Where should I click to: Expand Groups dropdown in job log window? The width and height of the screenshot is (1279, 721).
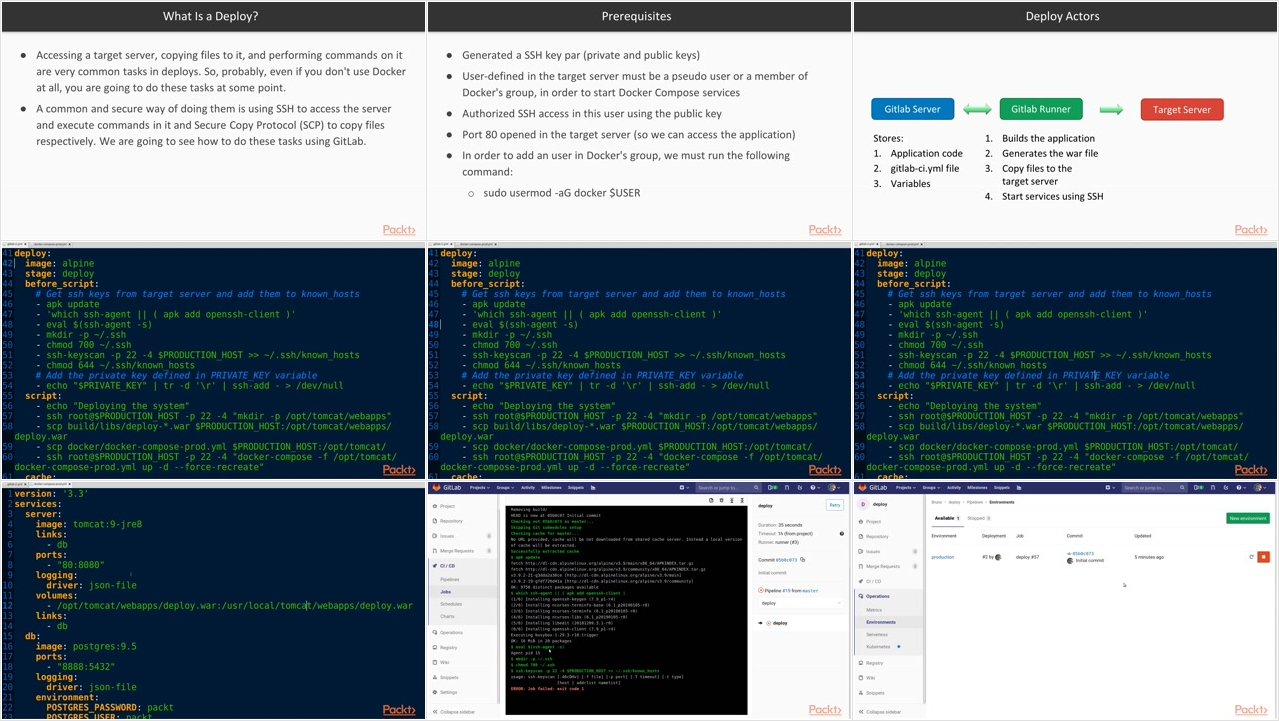click(x=505, y=487)
